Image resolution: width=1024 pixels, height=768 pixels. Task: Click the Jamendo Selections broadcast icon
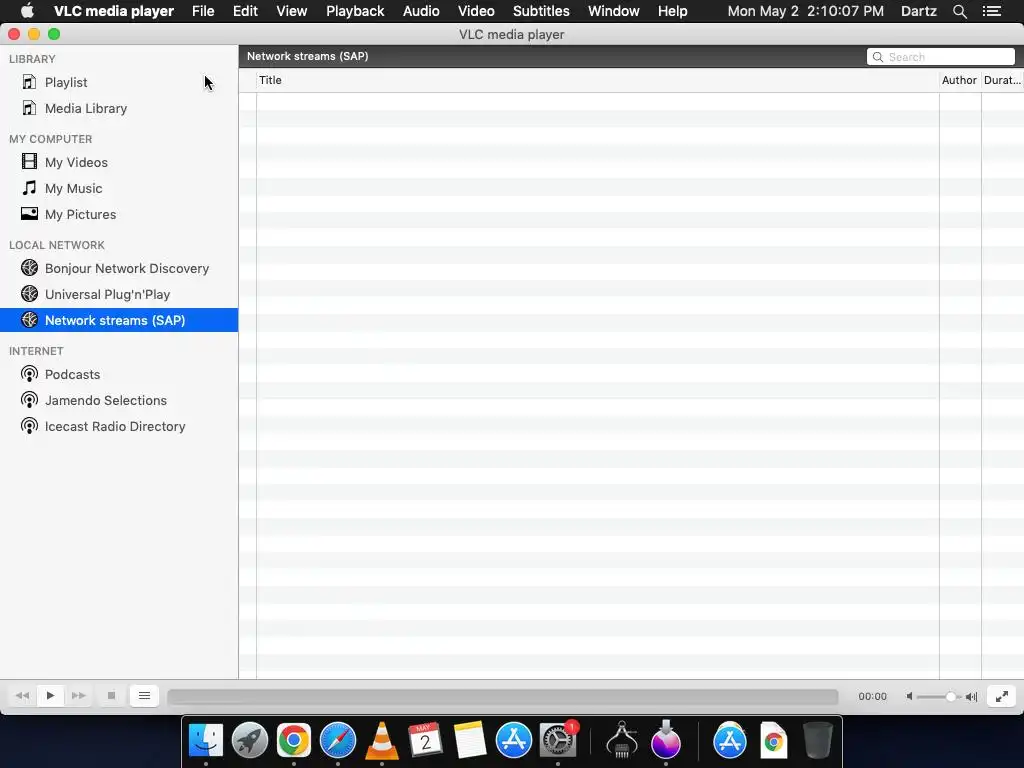click(29, 400)
